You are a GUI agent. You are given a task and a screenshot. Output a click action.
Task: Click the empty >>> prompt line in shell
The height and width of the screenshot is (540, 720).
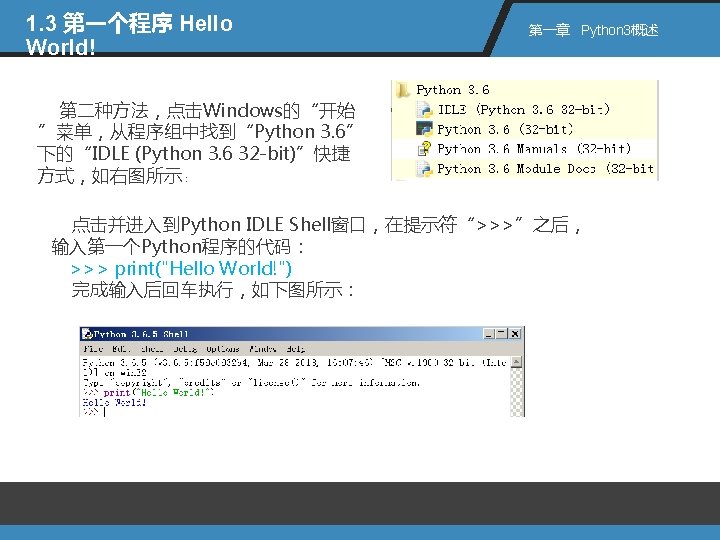click(94, 412)
